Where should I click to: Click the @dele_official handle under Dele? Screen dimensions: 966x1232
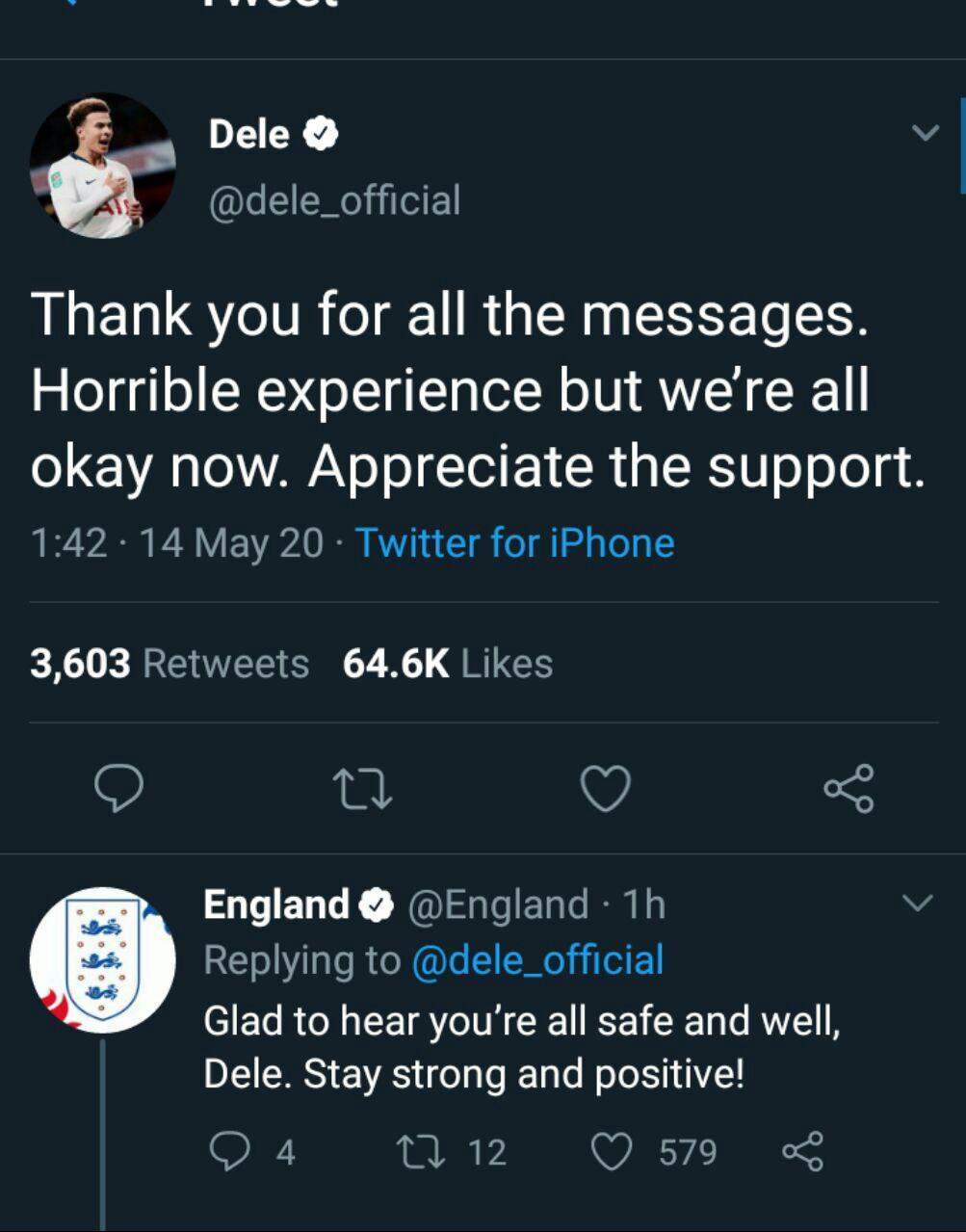coord(334,200)
